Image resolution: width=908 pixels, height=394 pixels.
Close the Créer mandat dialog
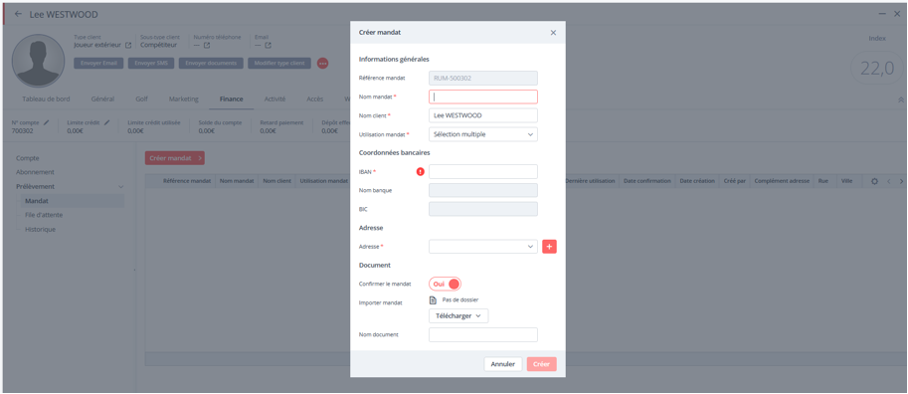tap(553, 32)
